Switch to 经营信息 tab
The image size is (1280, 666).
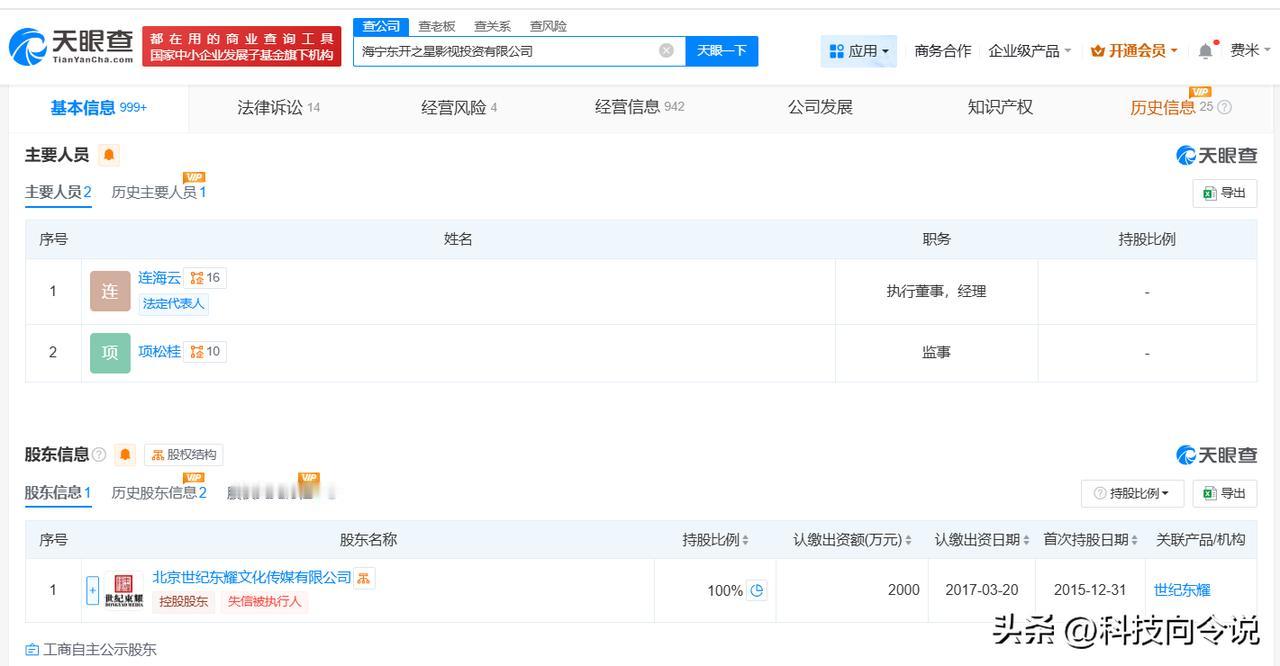point(639,107)
